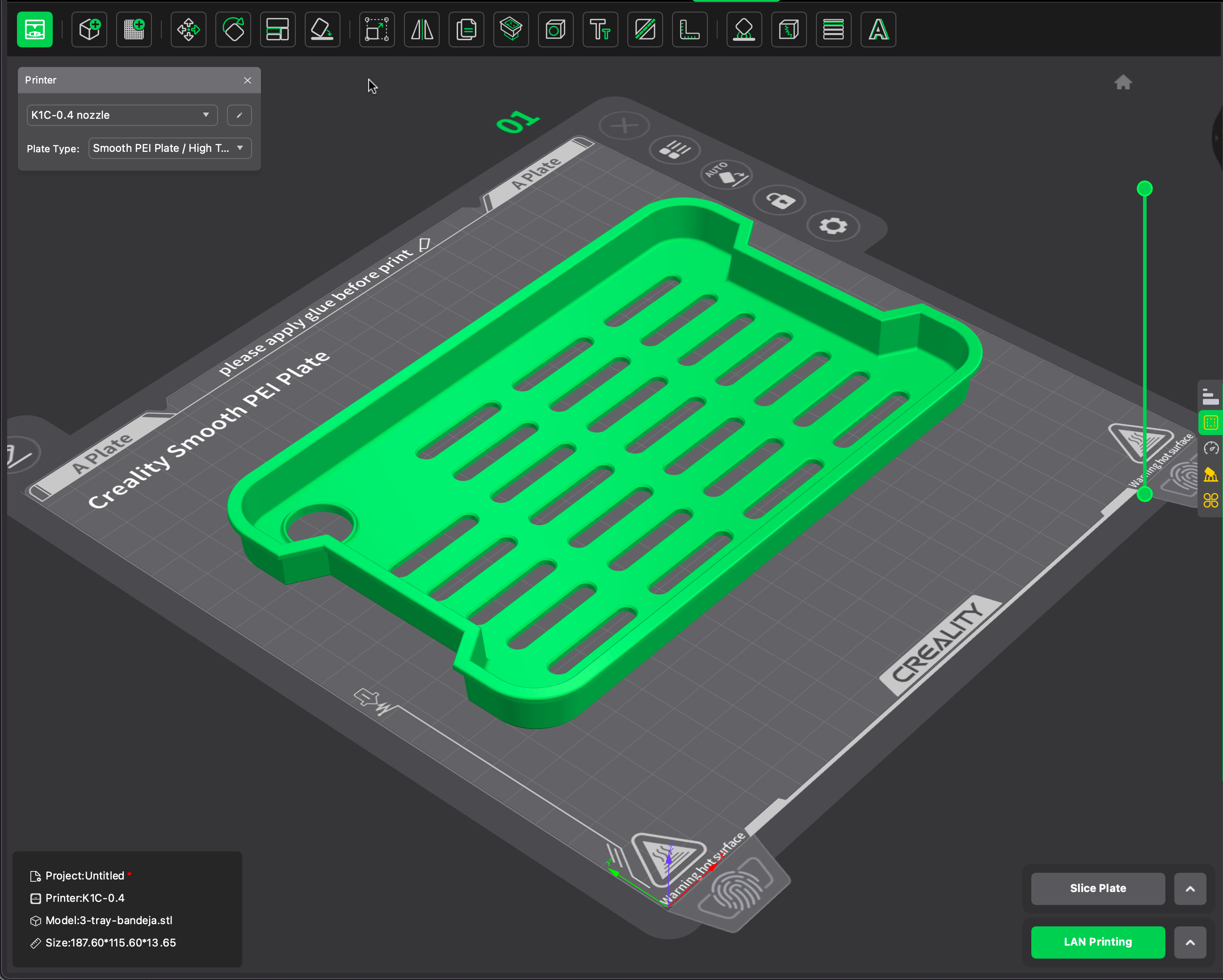Select the Scale tool icon
This screenshot has height=980, width=1223.
(377, 29)
